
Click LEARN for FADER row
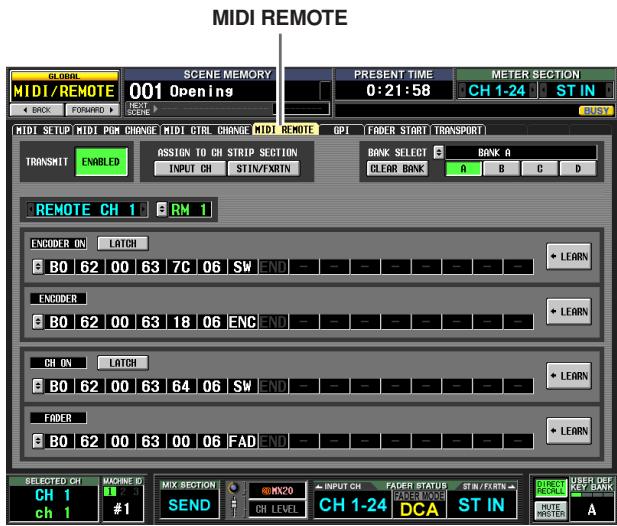coord(569,431)
